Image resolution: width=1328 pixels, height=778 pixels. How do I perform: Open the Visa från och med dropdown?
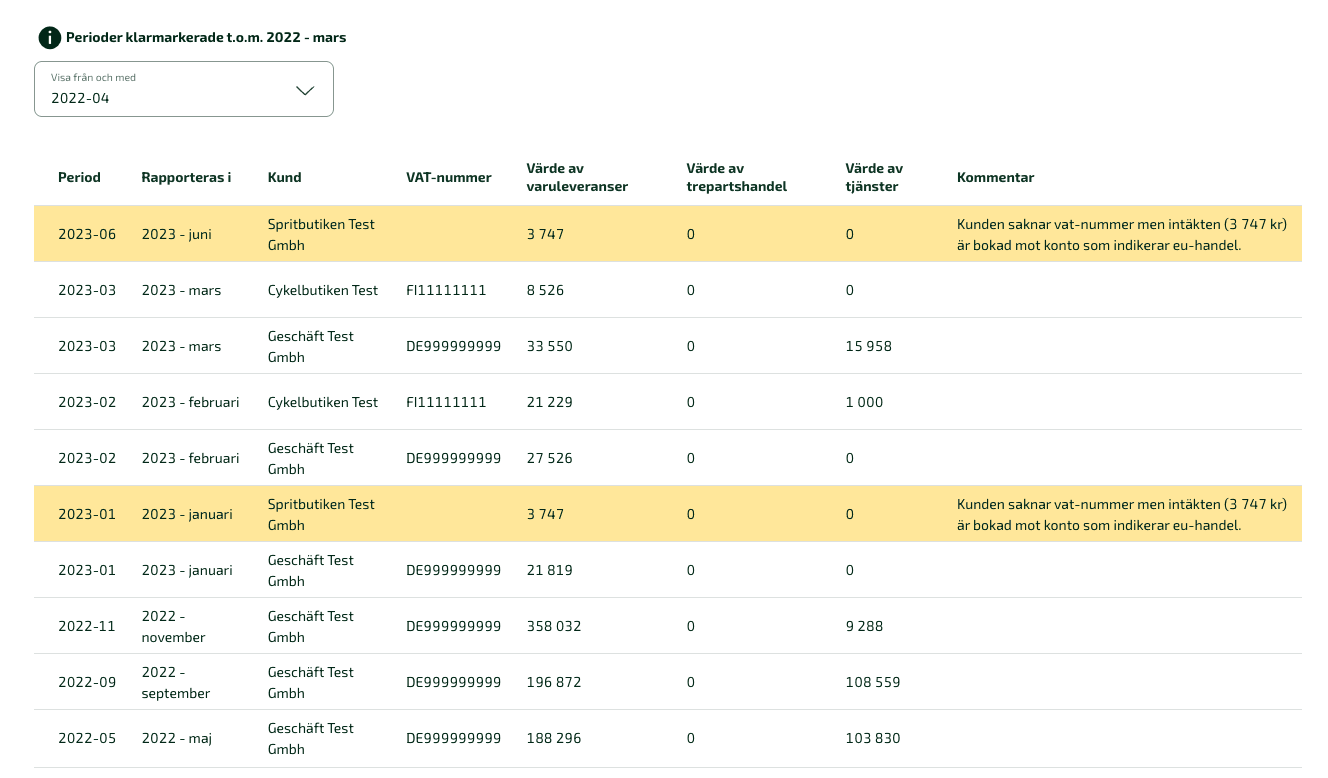coord(183,89)
